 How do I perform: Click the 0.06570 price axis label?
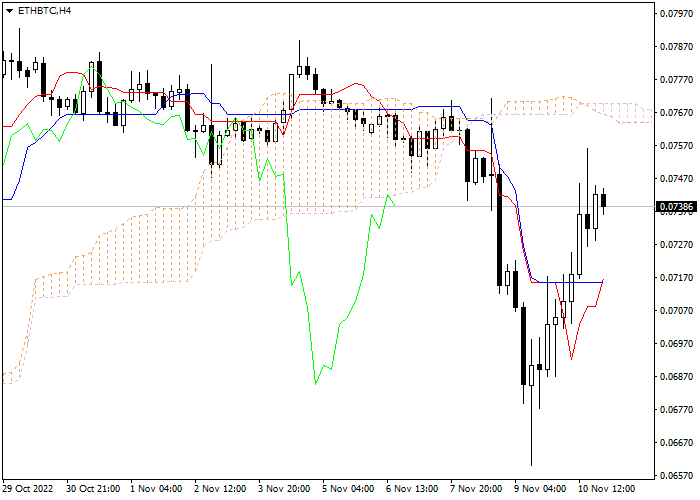point(676,476)
